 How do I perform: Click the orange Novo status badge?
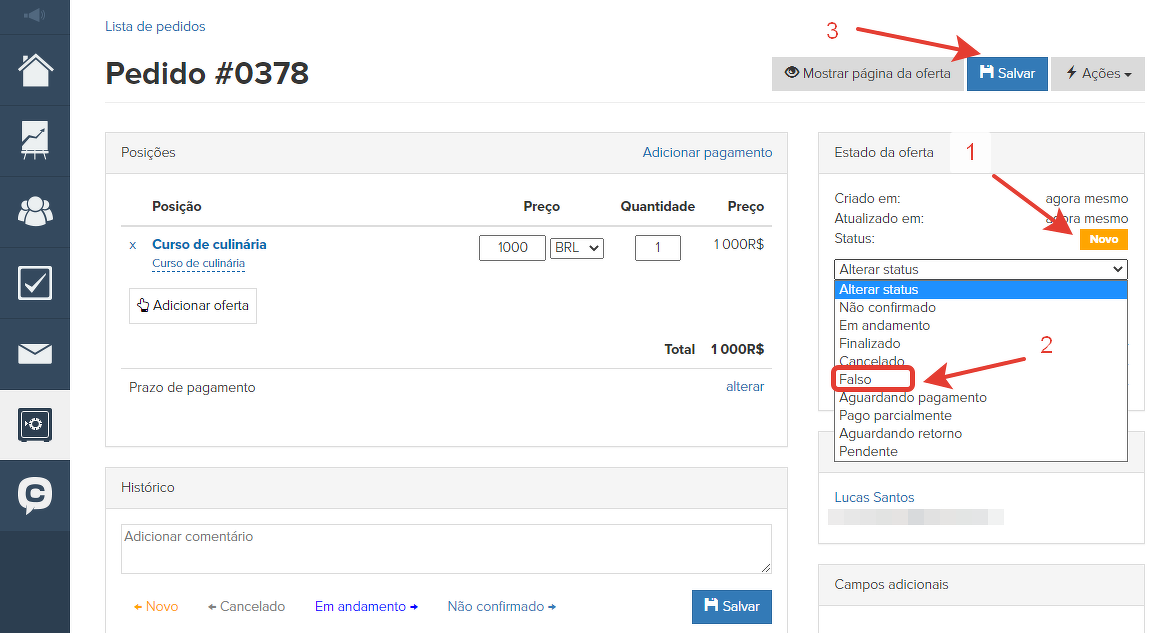(1103, 240)
